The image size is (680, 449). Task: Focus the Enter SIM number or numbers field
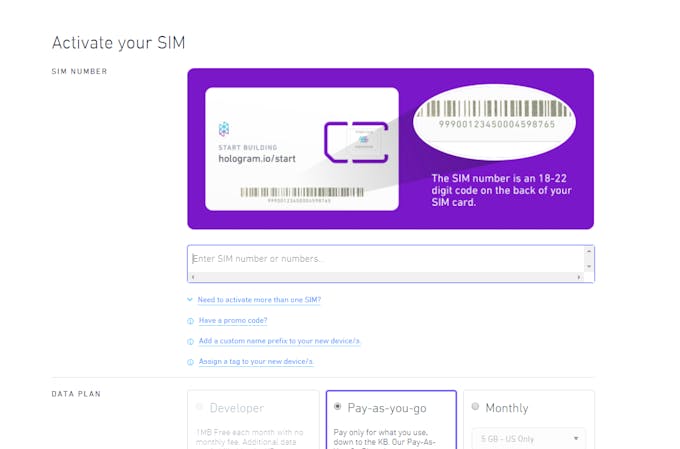point(386,259)
